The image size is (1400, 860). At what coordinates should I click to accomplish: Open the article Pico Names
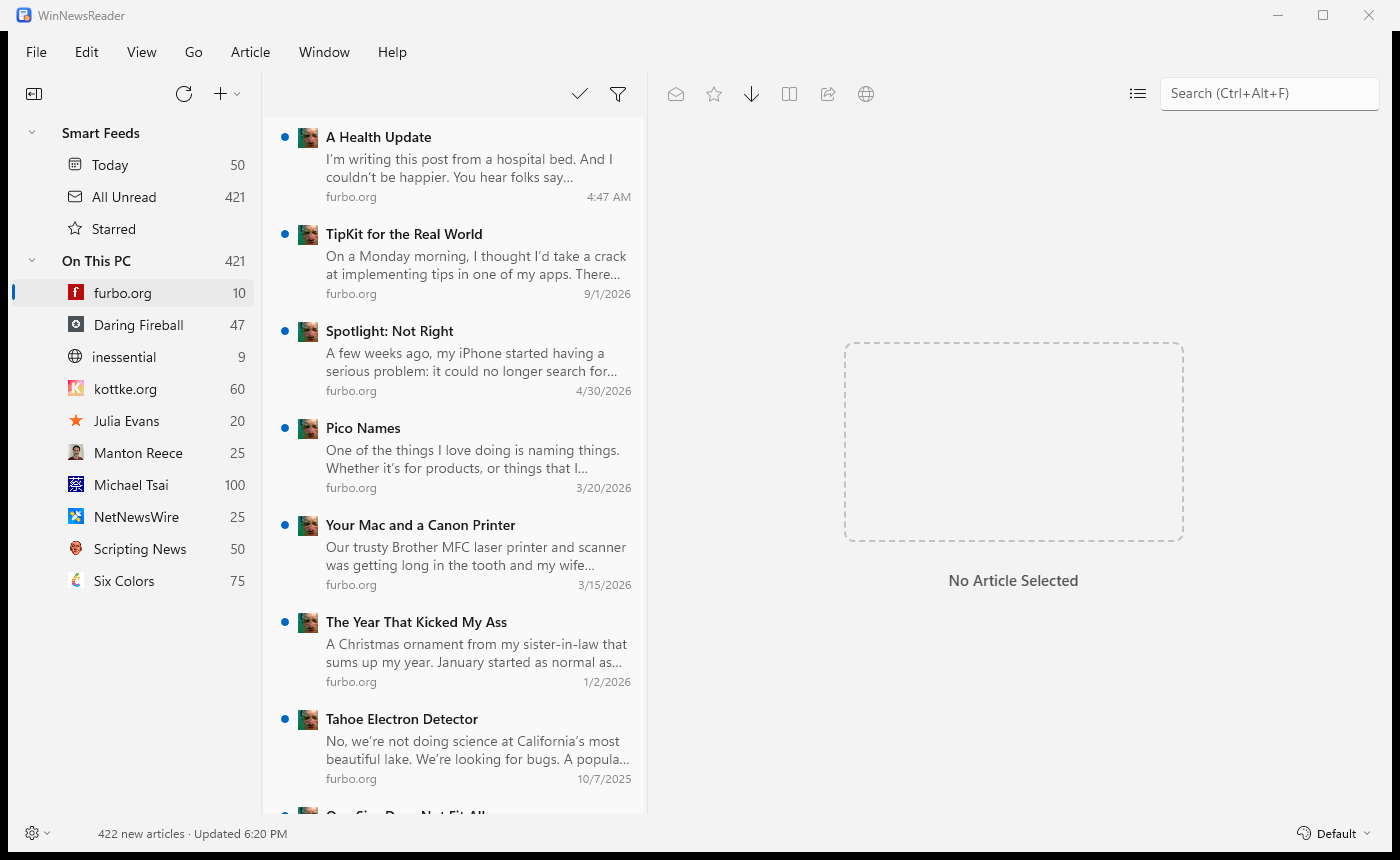tap(455, 457)
